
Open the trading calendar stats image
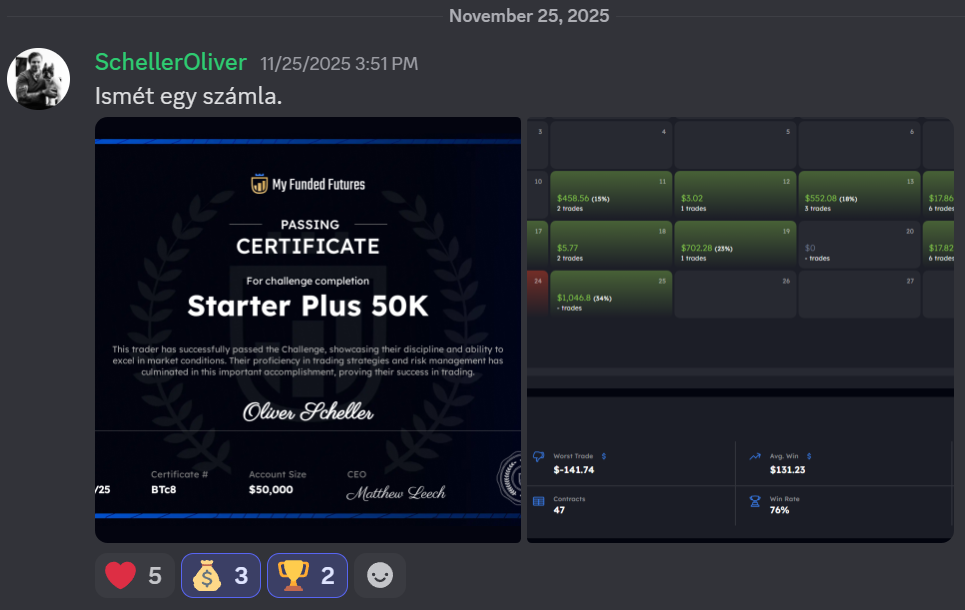740,330
